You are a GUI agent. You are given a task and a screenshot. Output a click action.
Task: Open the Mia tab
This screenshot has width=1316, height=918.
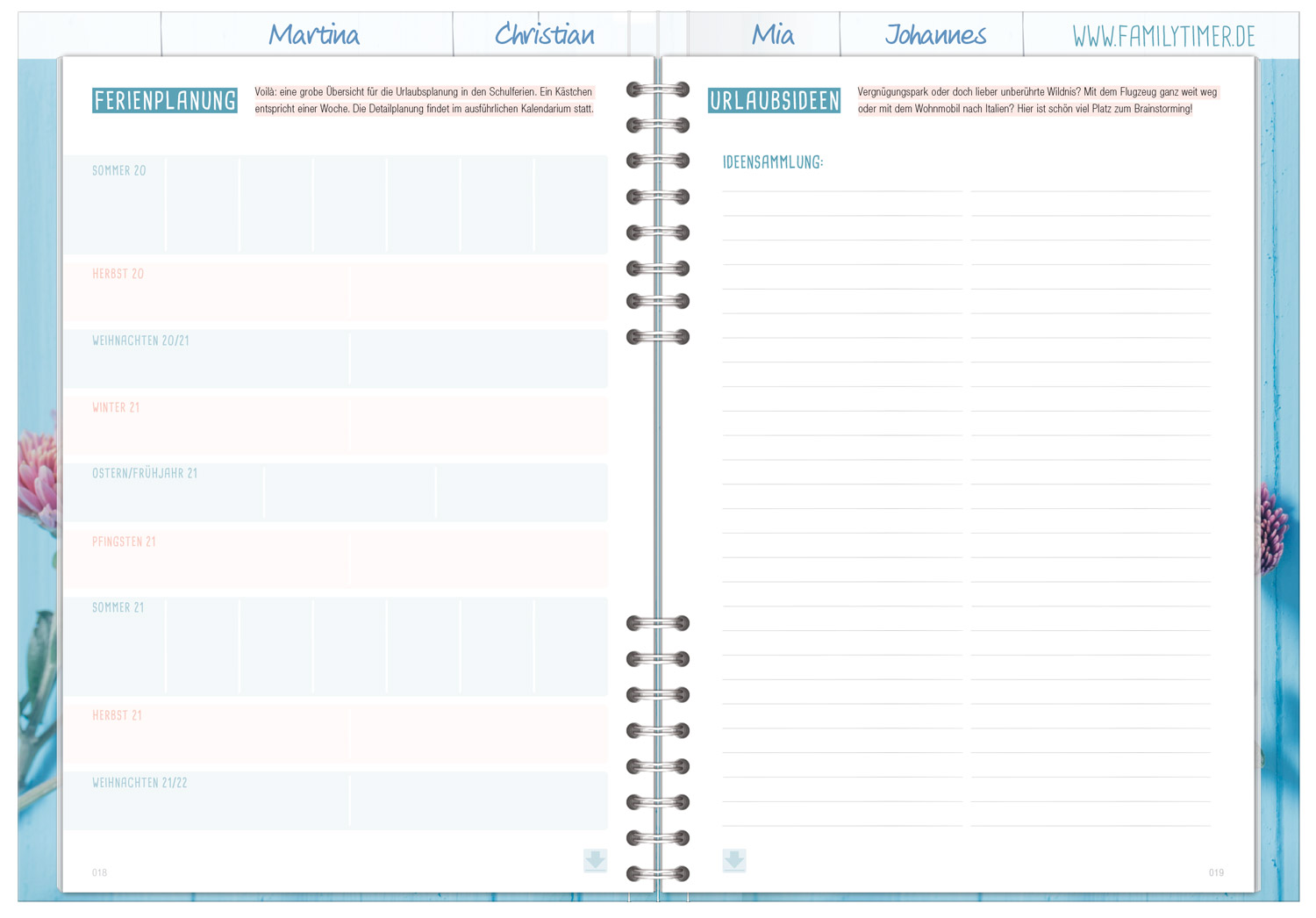pos(772,35)
